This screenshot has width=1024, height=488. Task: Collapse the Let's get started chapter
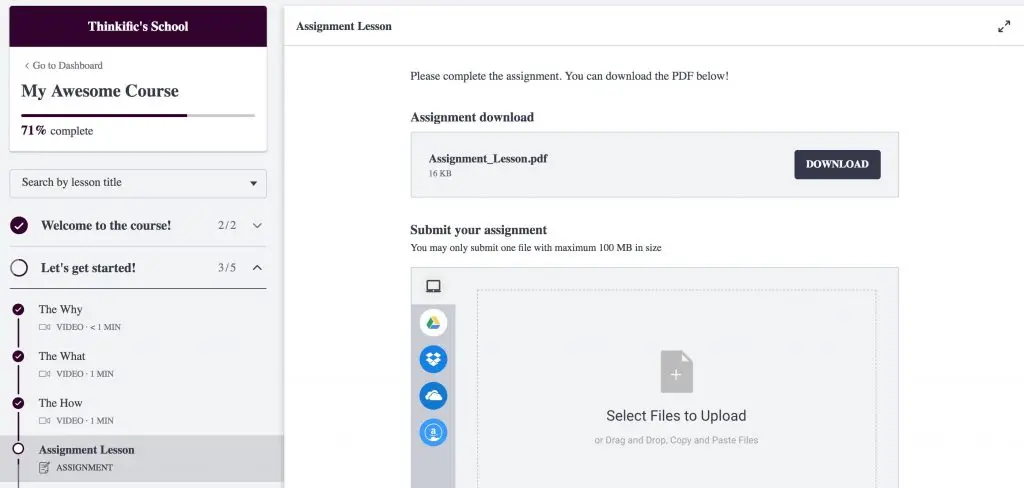[257, 268]
